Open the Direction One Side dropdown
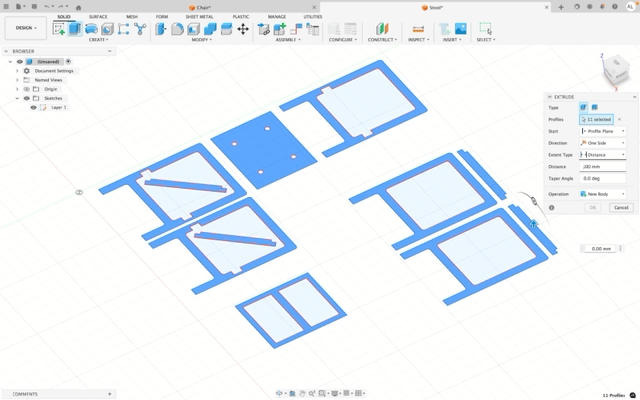640x400 pixels. click(x=603, y=143)
